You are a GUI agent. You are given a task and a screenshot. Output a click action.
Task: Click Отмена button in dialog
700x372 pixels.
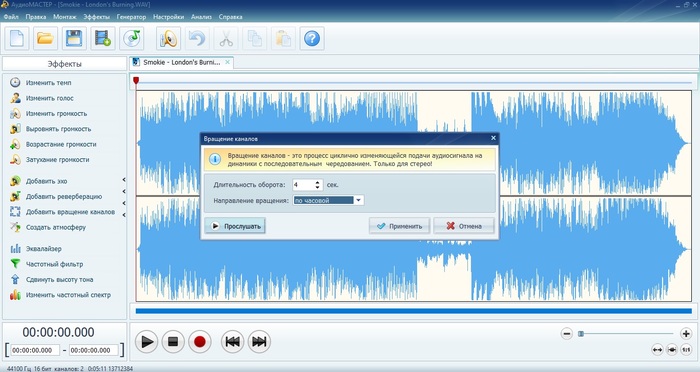(x=464, y=226)
